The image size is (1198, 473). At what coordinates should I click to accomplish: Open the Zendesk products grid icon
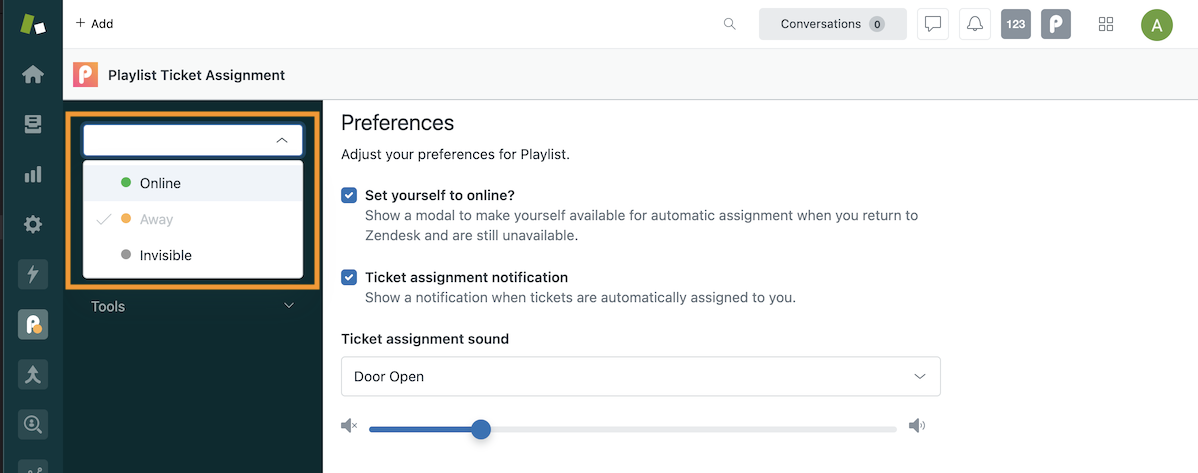[1106, 24]
